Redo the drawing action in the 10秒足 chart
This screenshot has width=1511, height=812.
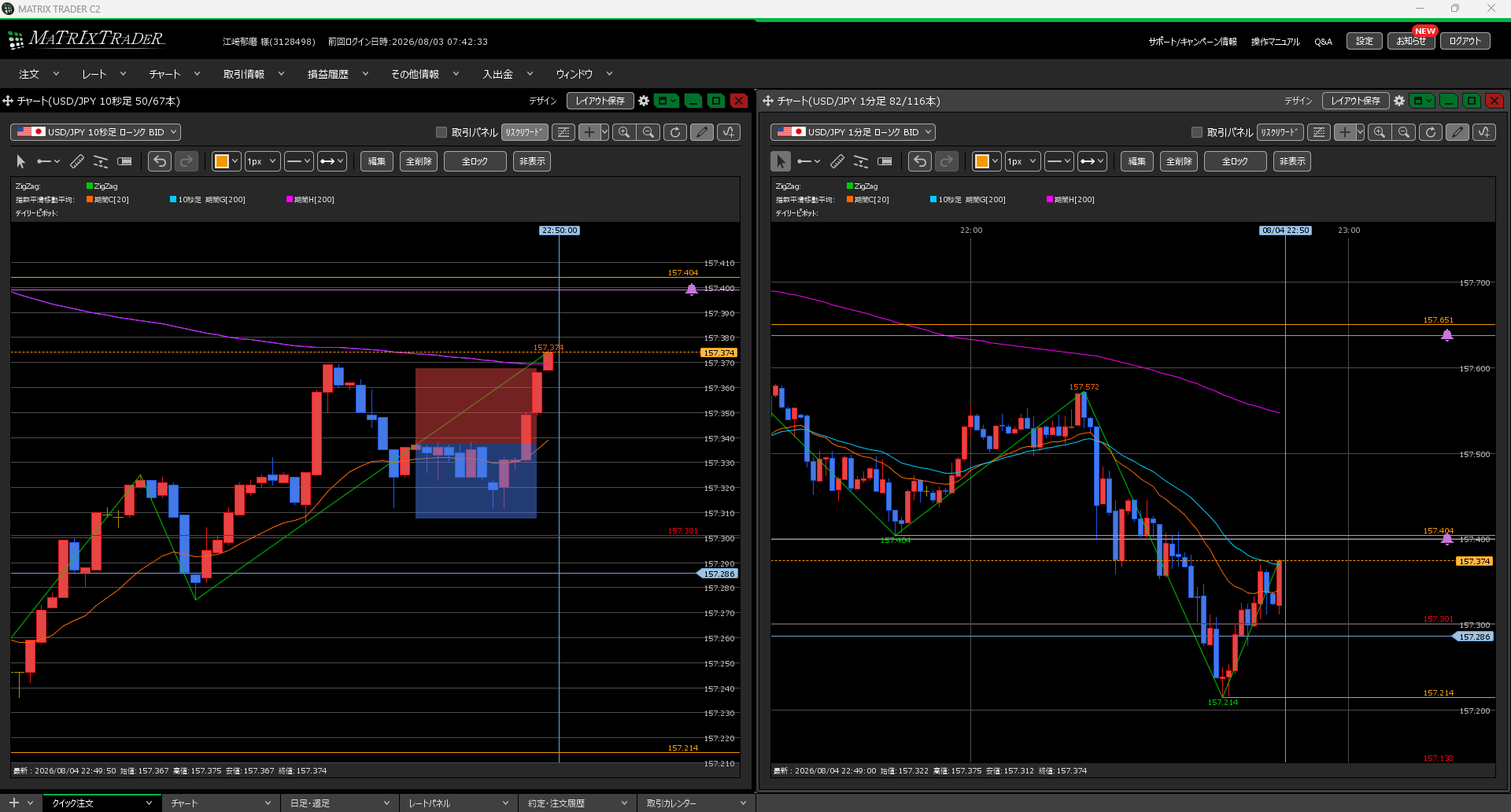(x=187, y=161)
